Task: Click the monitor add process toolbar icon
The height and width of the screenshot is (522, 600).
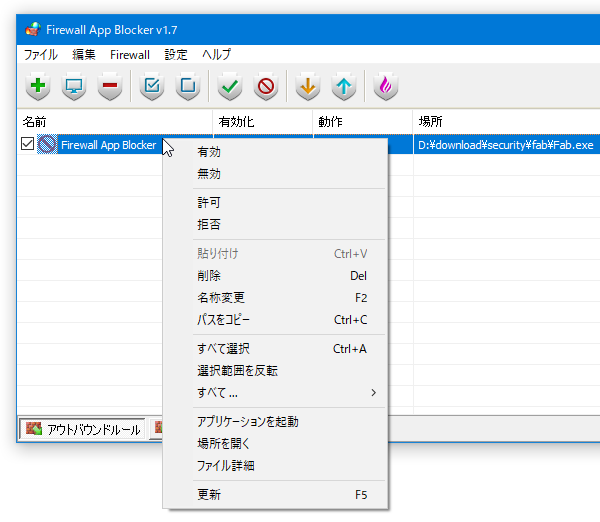Action: [74, 86]
